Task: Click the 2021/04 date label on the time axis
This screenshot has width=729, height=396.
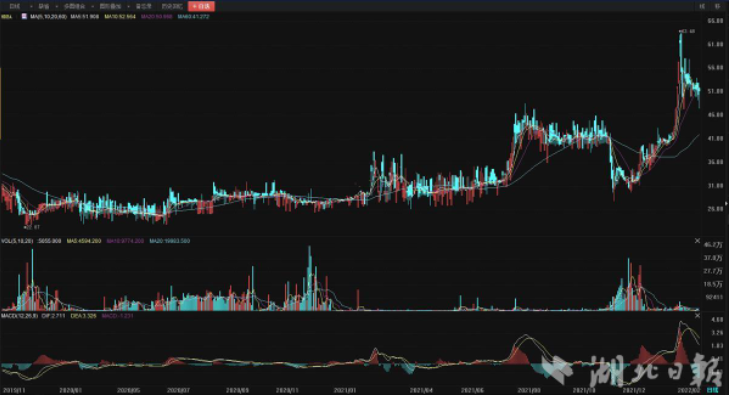Action: pyautogui.click(x=421, y=390)
